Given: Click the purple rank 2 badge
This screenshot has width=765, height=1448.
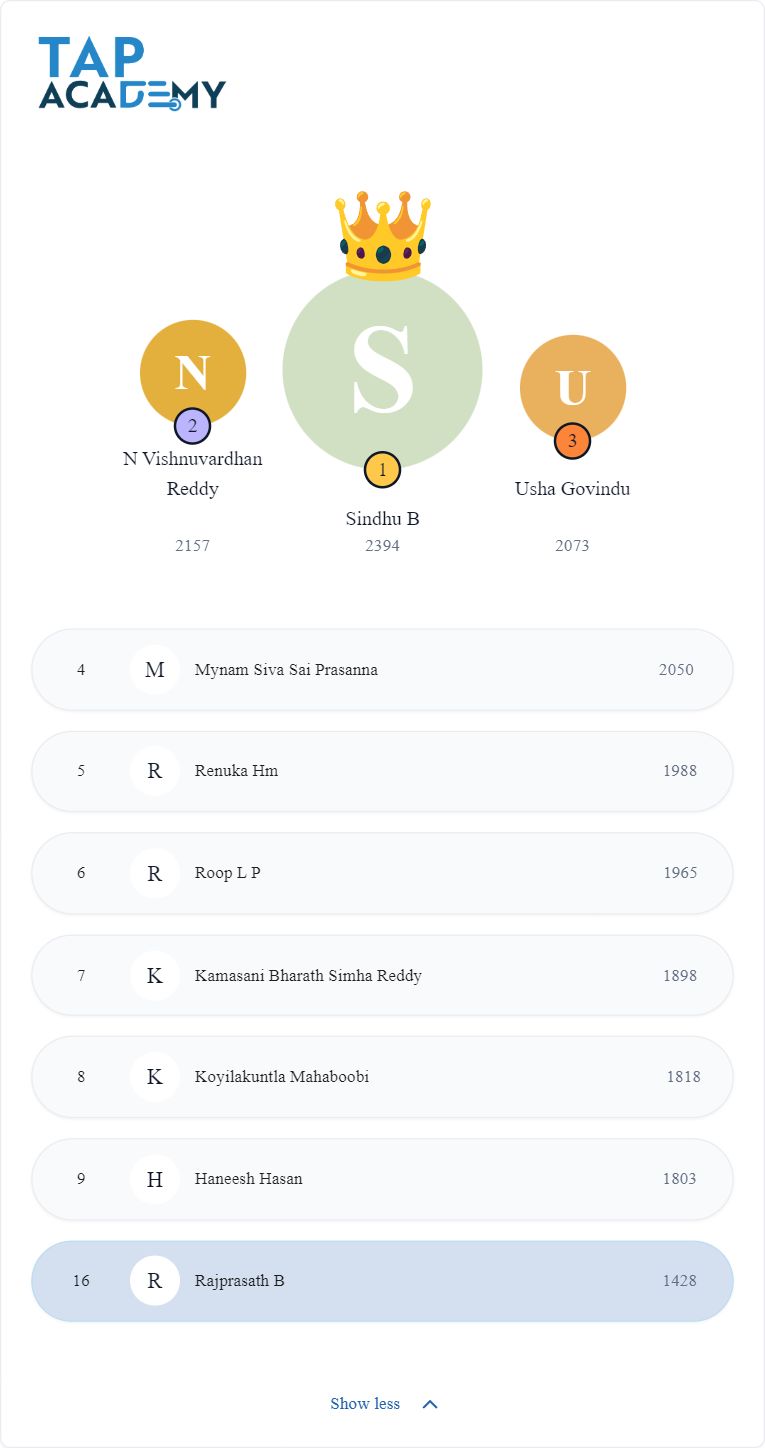Looking at the screenshot, I should point(192,426).
